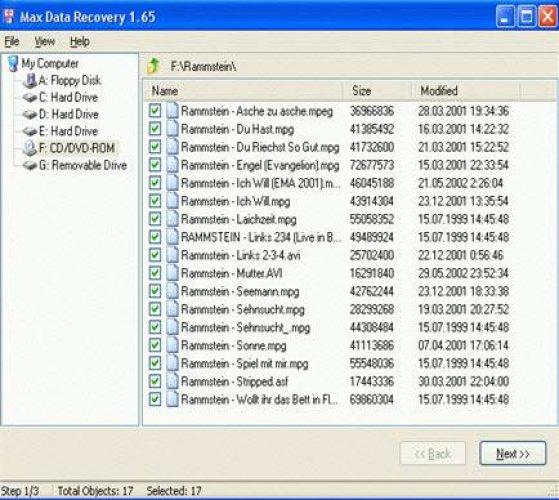Click Selected: 17 in status bar
This screenshot has height=500, width=559.
[x=174, y=491]
